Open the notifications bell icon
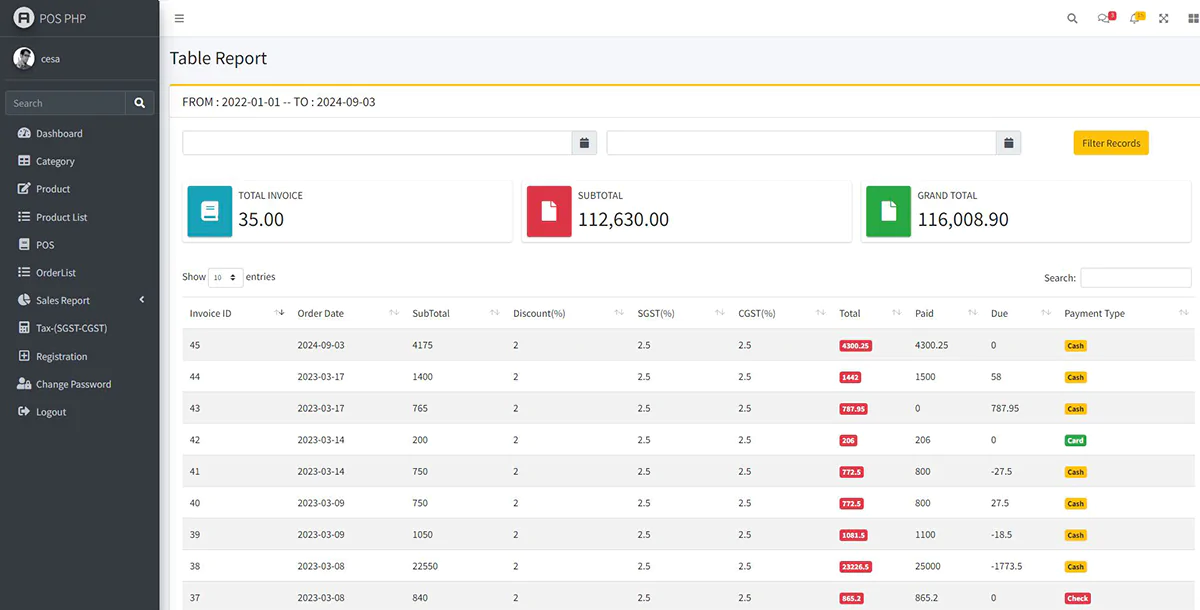The width and height of the screenshot is (1200, 610). (x=1135, y=18)
